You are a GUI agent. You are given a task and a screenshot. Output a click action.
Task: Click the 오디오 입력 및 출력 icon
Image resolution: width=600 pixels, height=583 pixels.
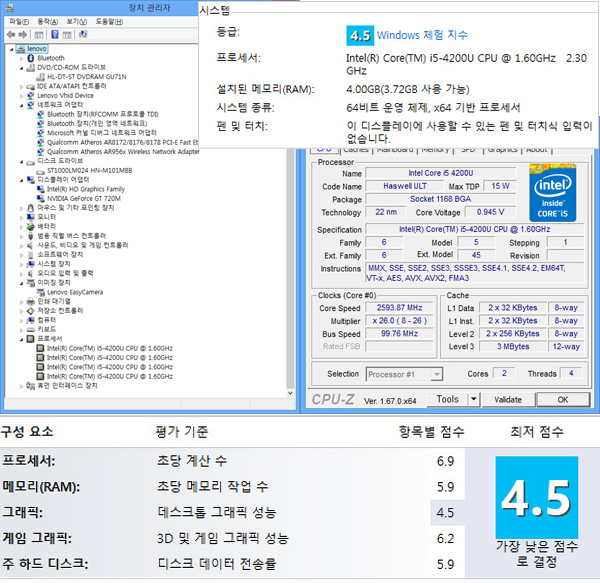coord(31,274)
